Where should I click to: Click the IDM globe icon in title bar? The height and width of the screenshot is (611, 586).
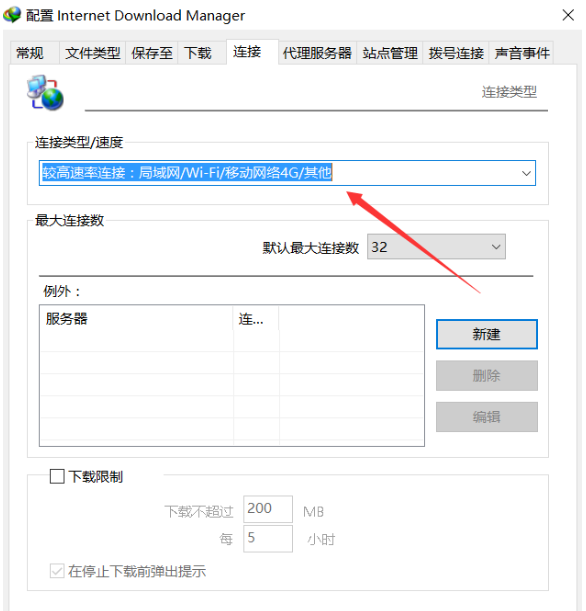[x=12, y=15]
